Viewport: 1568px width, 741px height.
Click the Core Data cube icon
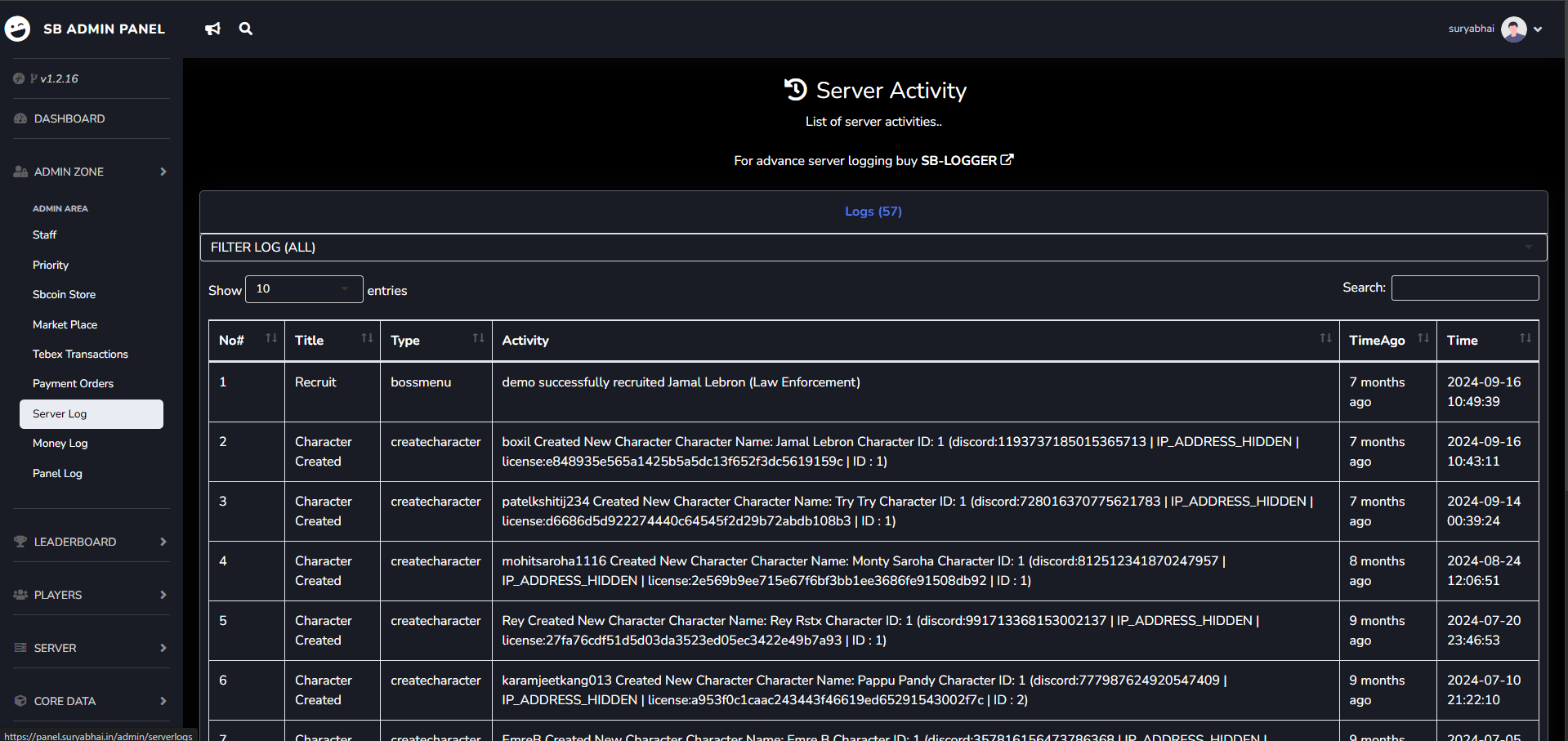coord(20,701)
